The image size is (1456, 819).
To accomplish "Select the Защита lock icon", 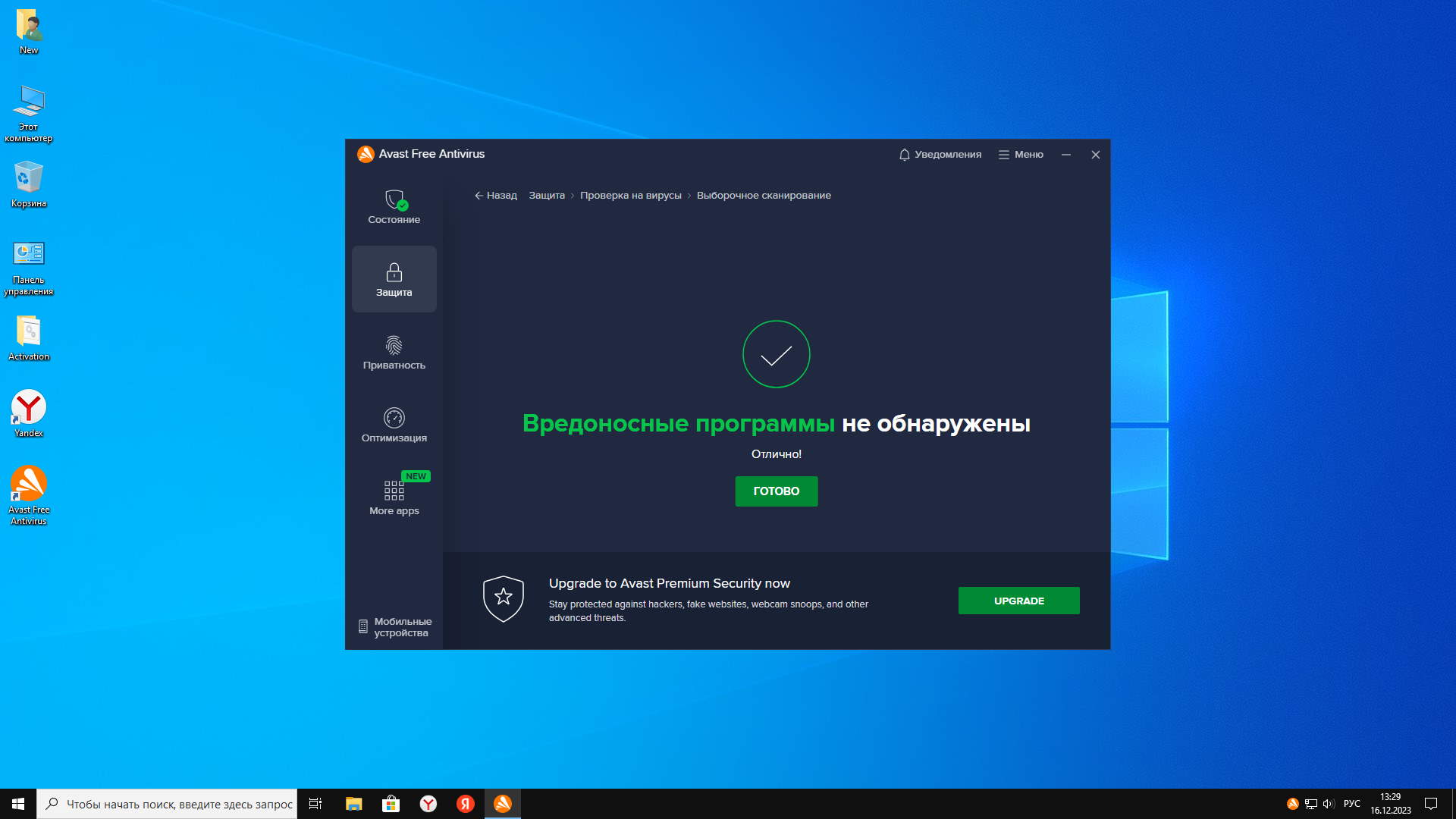I will point(394,272).
